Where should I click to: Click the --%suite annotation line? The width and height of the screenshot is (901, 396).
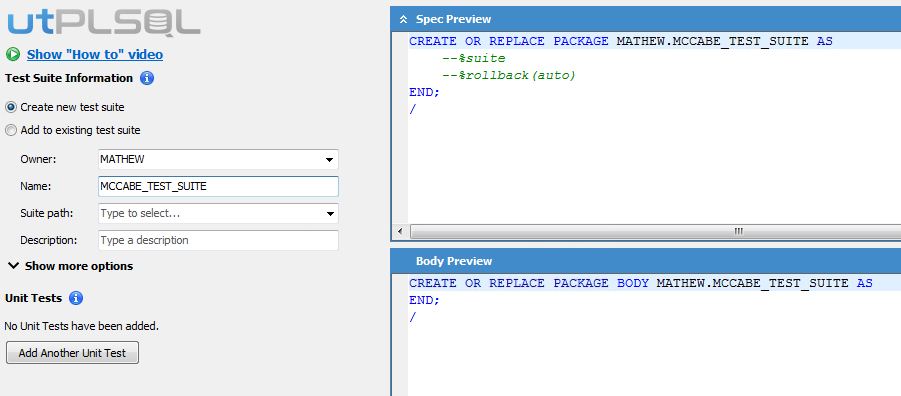[x=474, y=58]
